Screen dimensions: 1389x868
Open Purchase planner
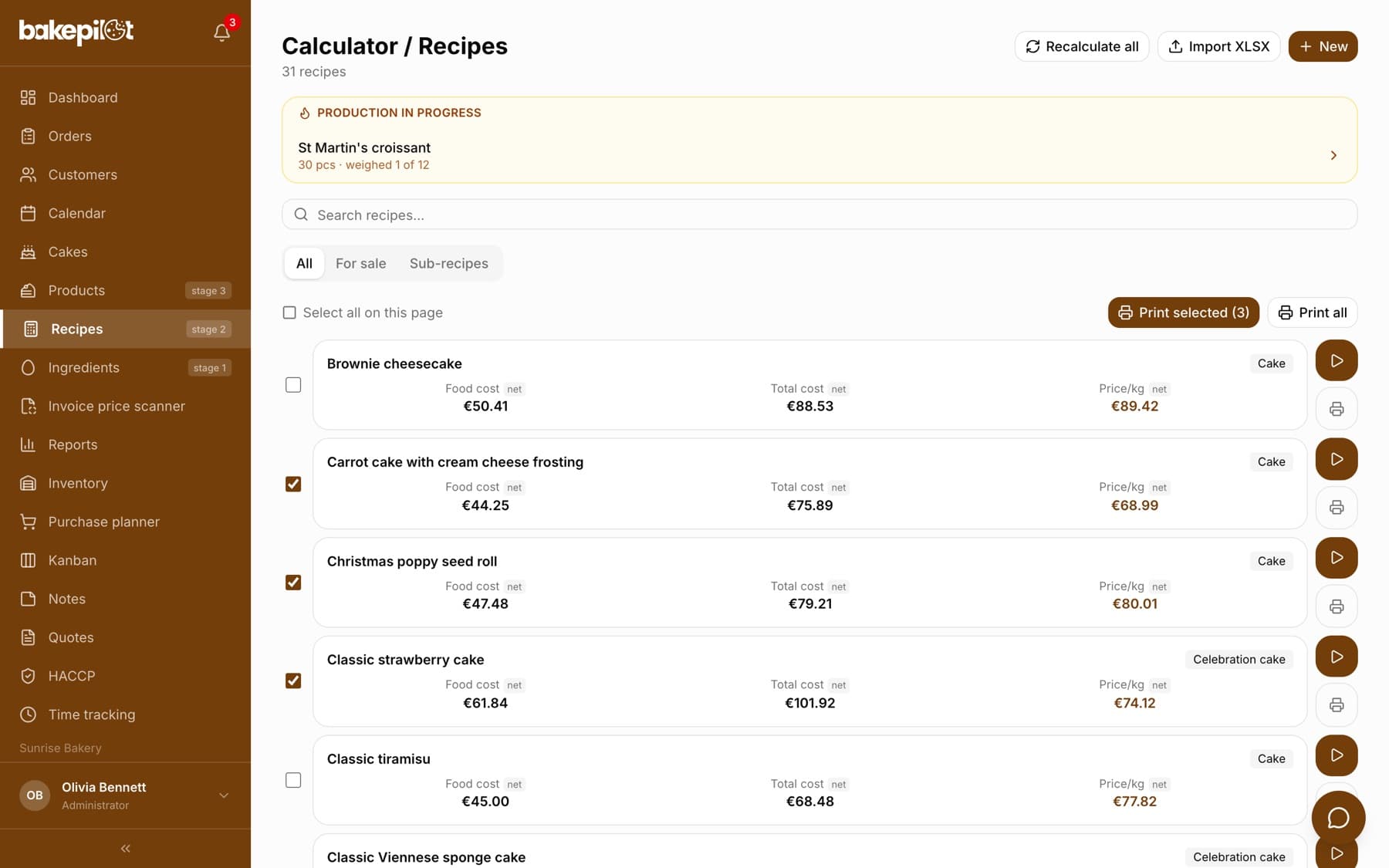[x=125, y=522]
